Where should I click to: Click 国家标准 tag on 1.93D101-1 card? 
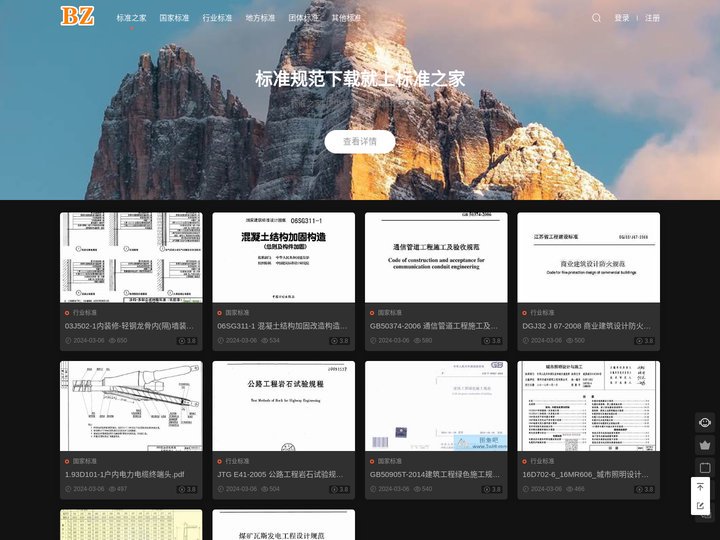[x=85, y=461]
